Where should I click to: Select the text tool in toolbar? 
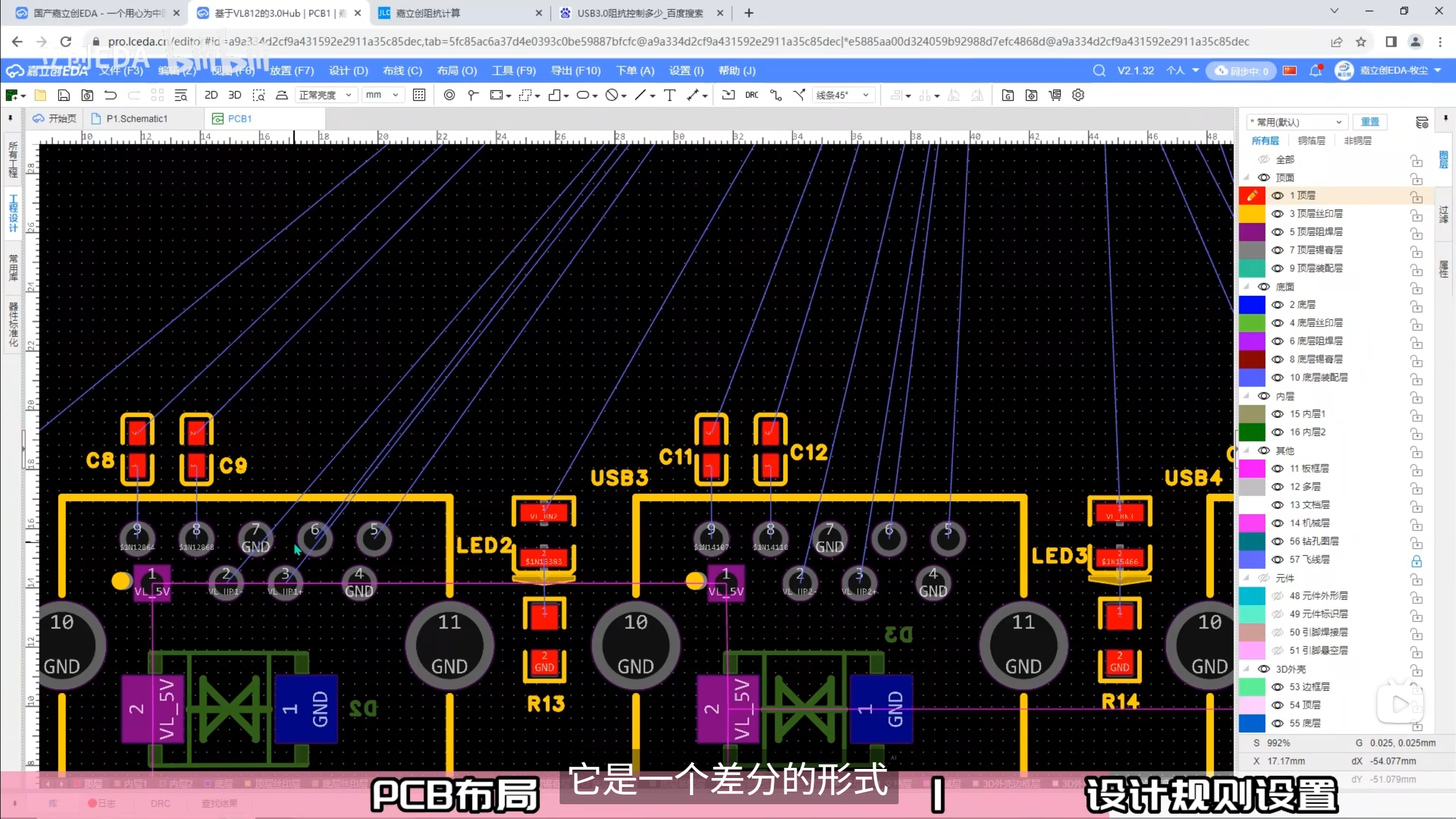[669, 95]
